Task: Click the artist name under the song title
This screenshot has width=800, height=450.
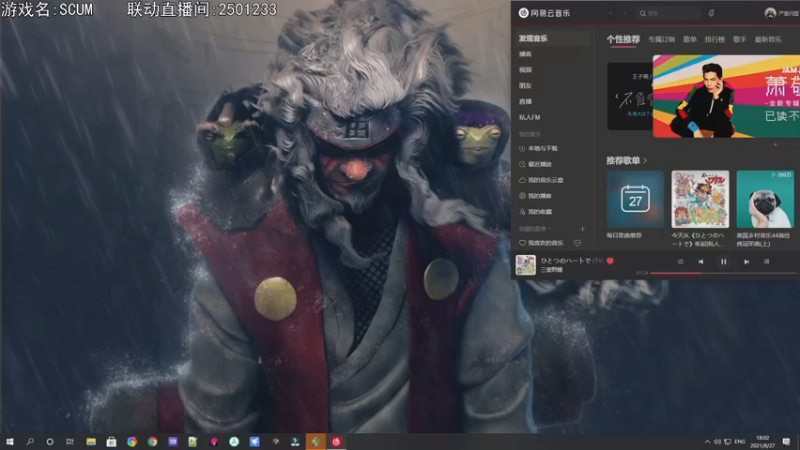Action: pyautogui.click(x=552, y=269)
